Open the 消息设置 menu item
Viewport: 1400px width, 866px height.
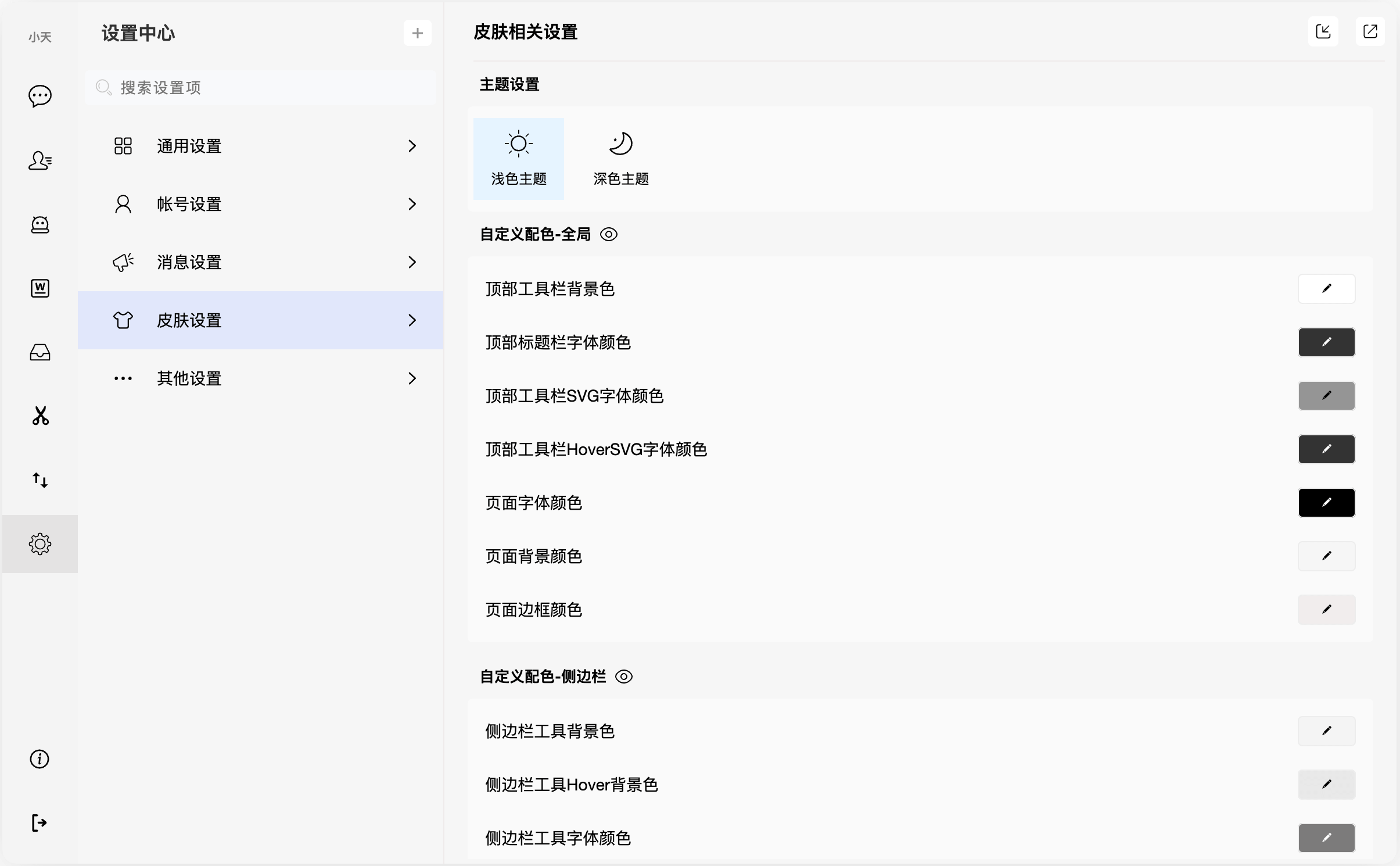pos(261,262)
